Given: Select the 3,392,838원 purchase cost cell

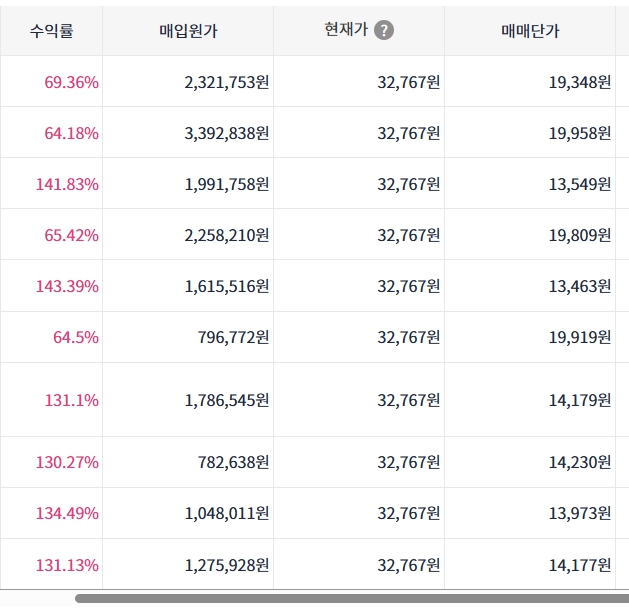Looking at the screenshot, I should click(x=227, y=133).
